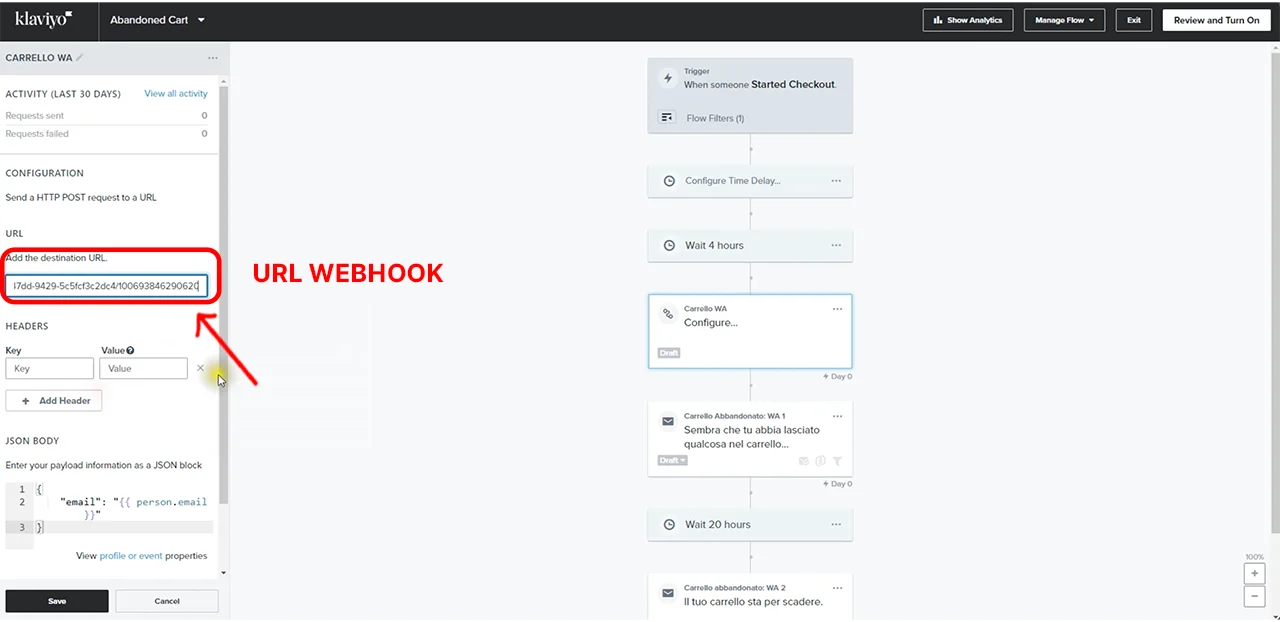This screenshot has width=1280, height=622.
Task: Remove the header row with the X icon
Action: coord(200,368)
